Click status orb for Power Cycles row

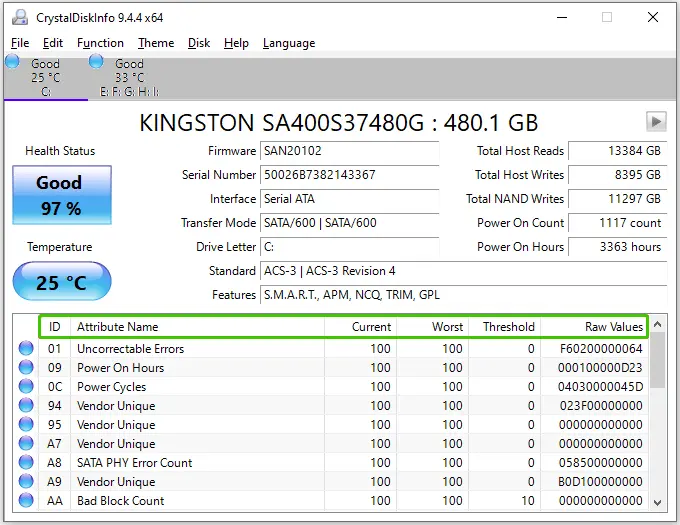coord(26,386)
